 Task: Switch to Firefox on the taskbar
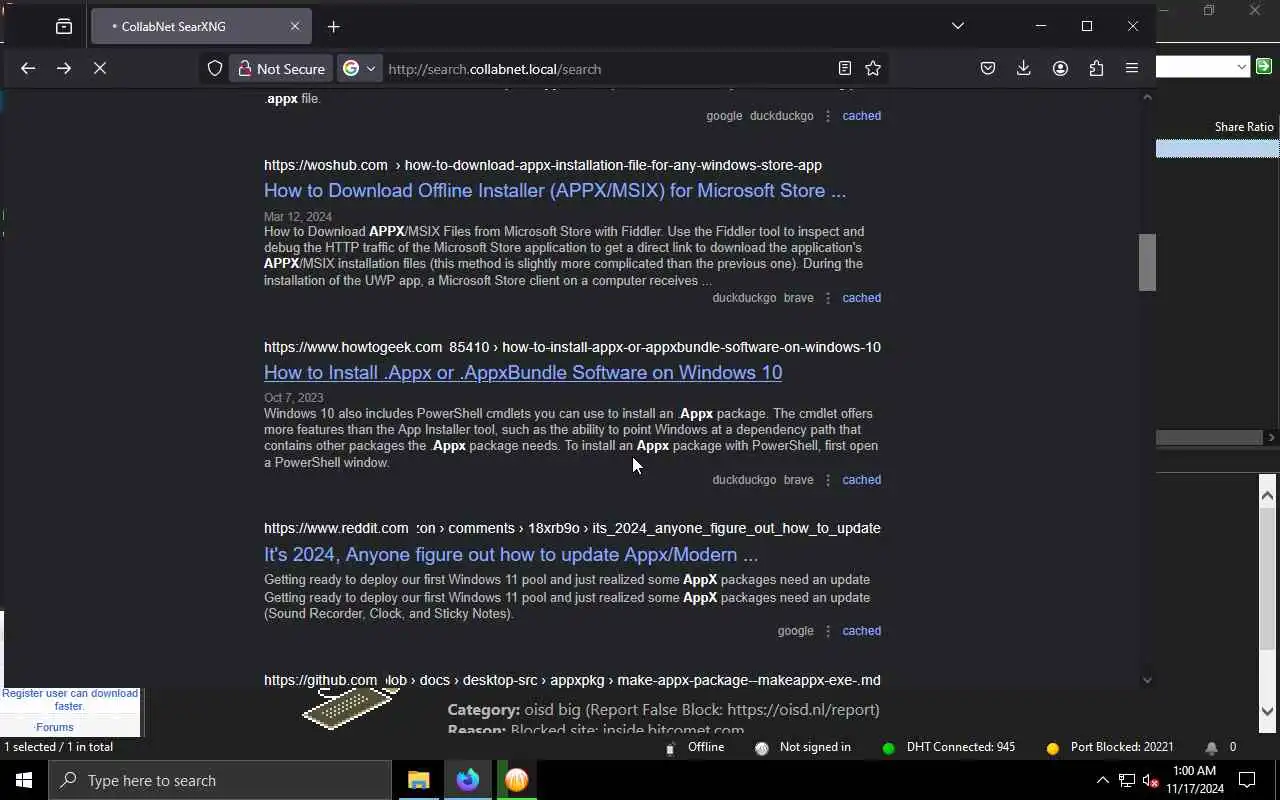468,780
